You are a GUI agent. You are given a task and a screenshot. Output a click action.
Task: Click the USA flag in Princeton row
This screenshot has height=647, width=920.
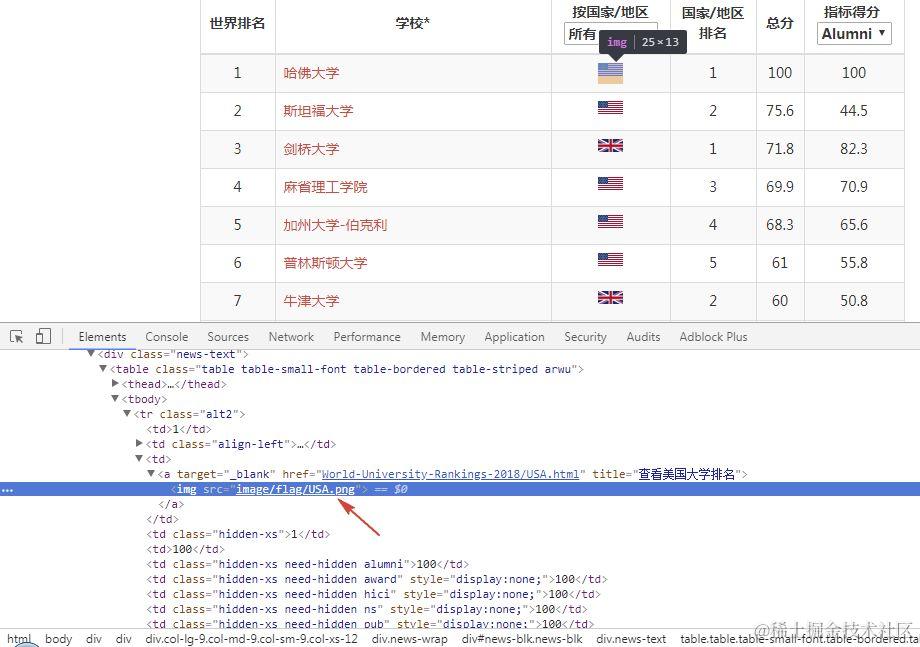pyautogui.click(x=610, y=259)
